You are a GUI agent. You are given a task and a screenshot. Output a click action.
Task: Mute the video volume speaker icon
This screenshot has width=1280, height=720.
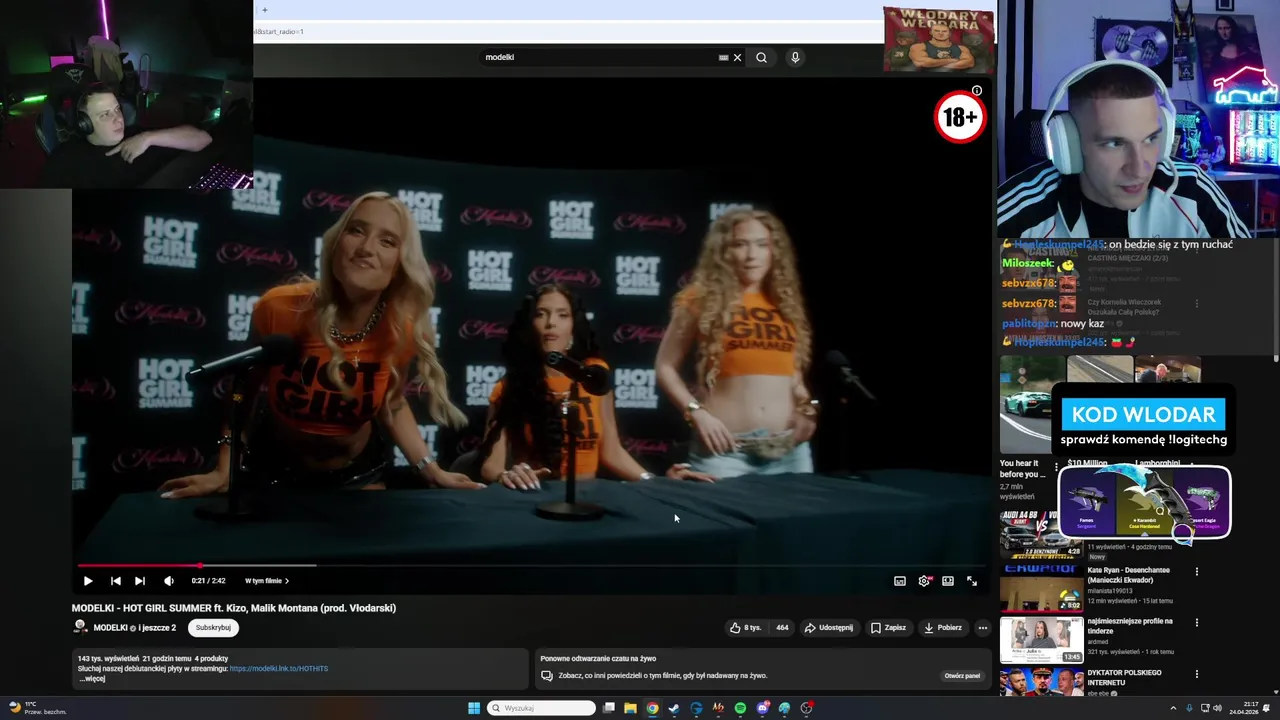point(169,581)
